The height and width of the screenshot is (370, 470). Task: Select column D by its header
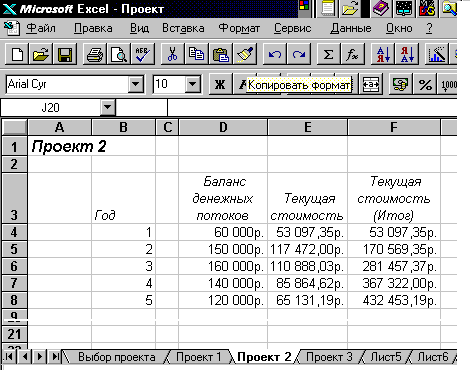coord(223,127)
